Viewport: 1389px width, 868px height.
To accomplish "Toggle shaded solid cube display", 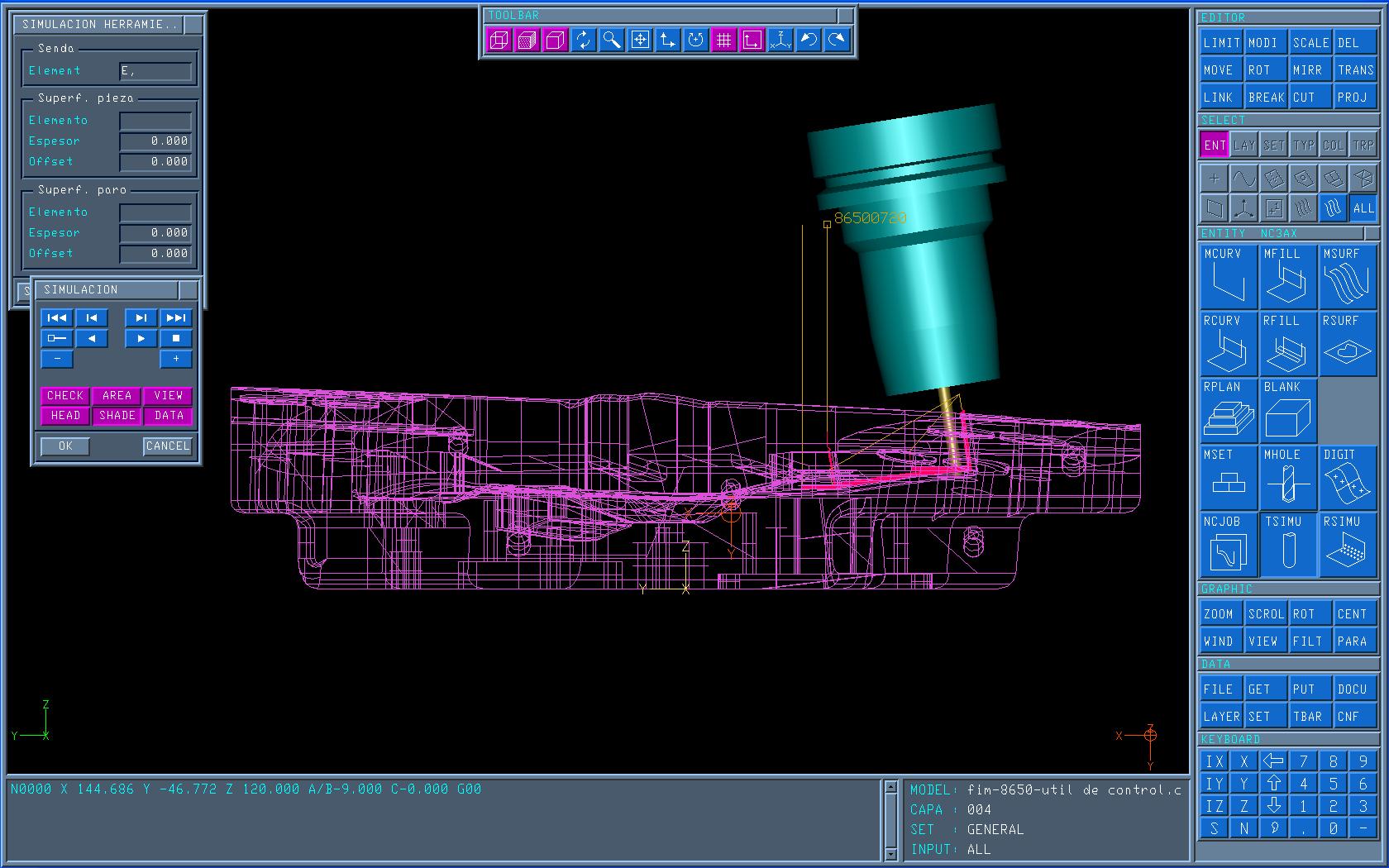I will (x=556, y=40).
